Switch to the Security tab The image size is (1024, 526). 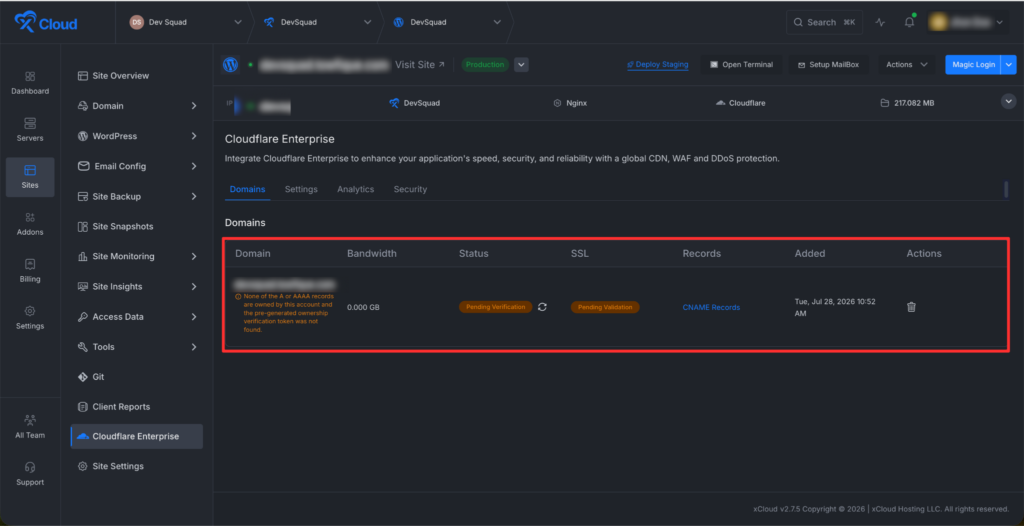pos(410,189)
